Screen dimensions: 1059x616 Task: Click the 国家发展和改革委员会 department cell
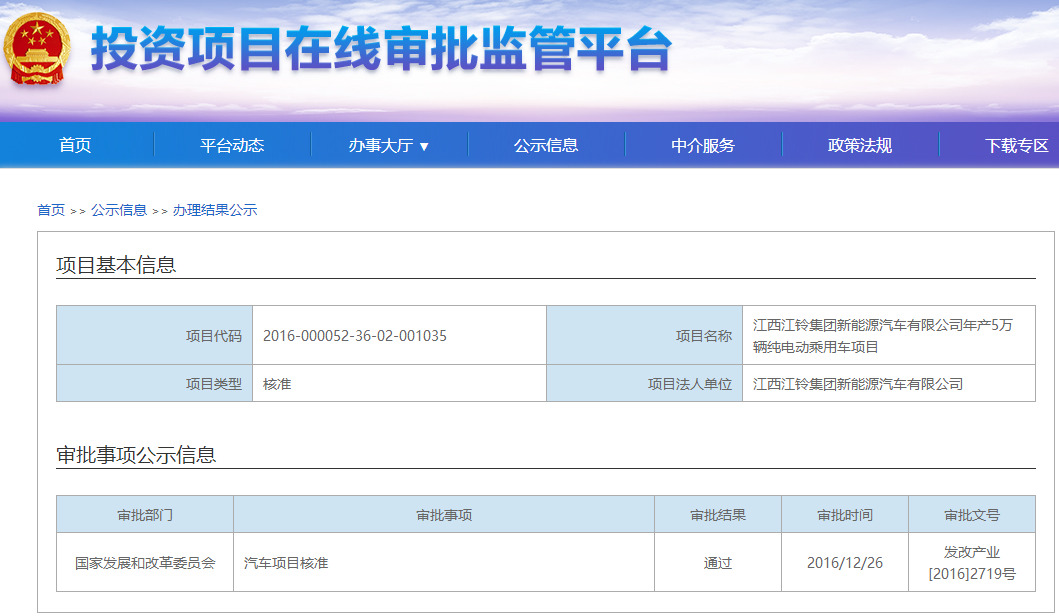click(x=144, y=562)
